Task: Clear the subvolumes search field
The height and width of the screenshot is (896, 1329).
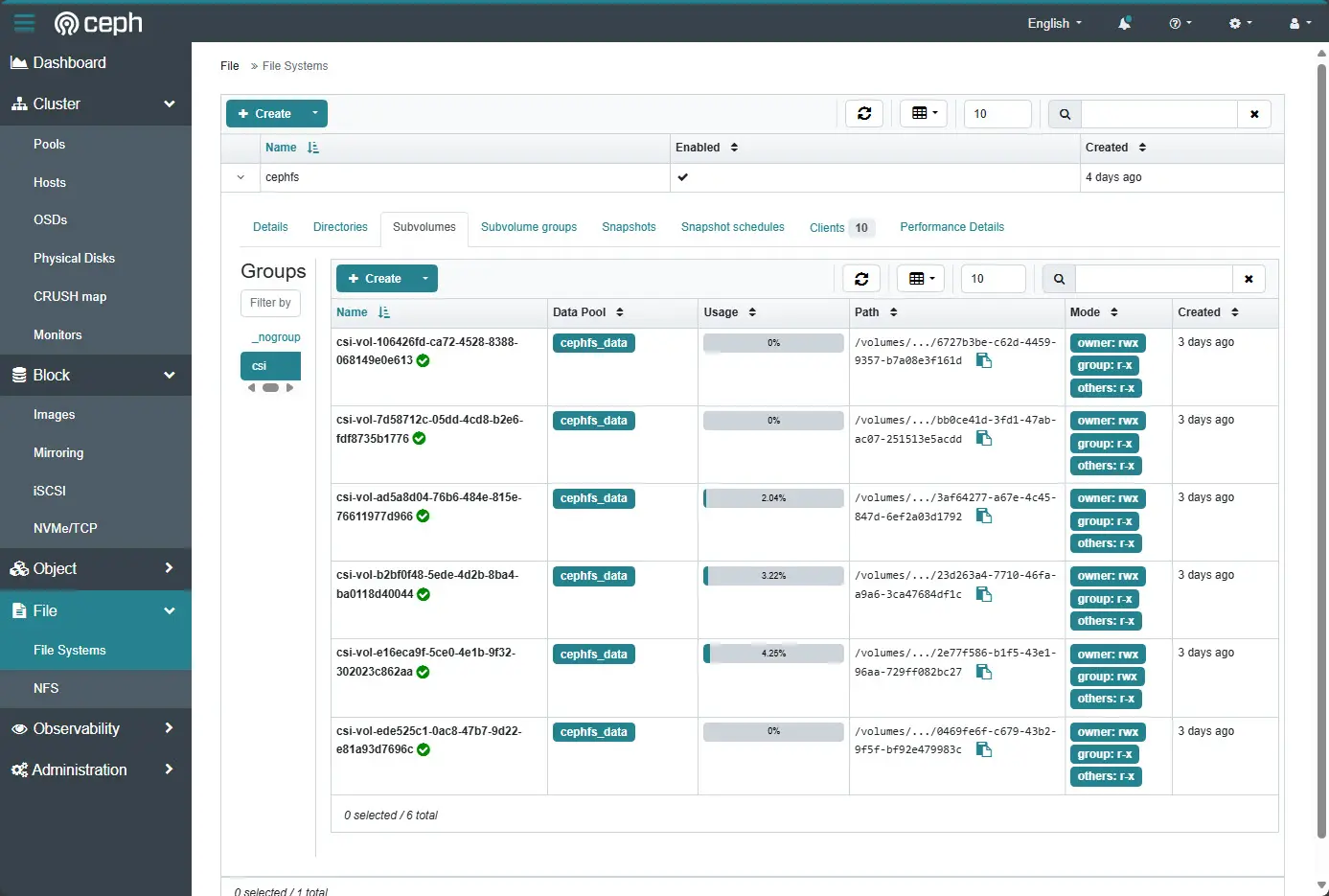Action: [x=1249, y=279]
